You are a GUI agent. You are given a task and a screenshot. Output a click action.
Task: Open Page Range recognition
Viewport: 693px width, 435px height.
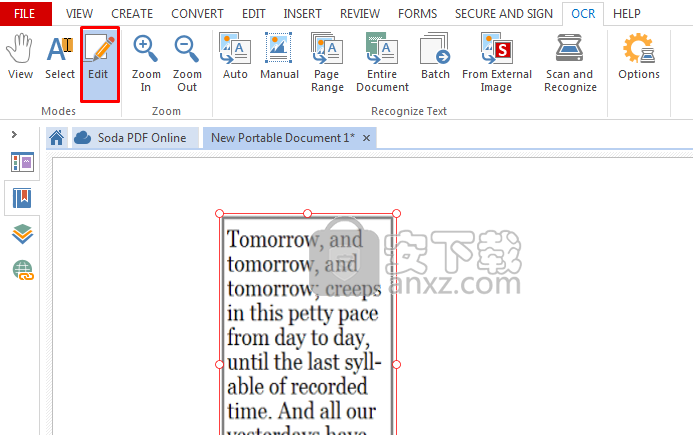coord(327,62)
